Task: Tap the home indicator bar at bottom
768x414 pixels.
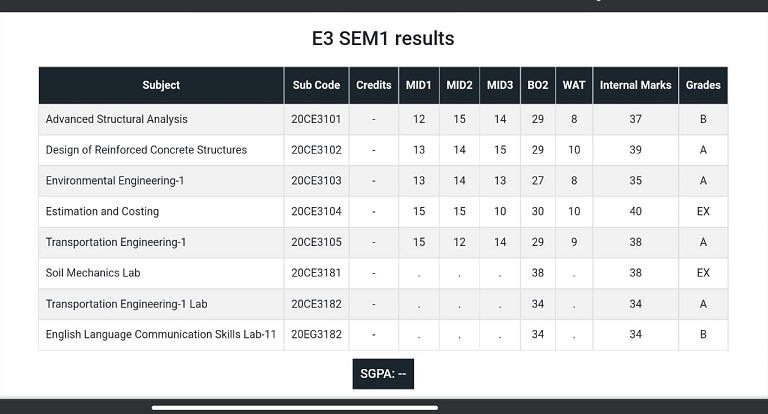Action: click(295, 408)
